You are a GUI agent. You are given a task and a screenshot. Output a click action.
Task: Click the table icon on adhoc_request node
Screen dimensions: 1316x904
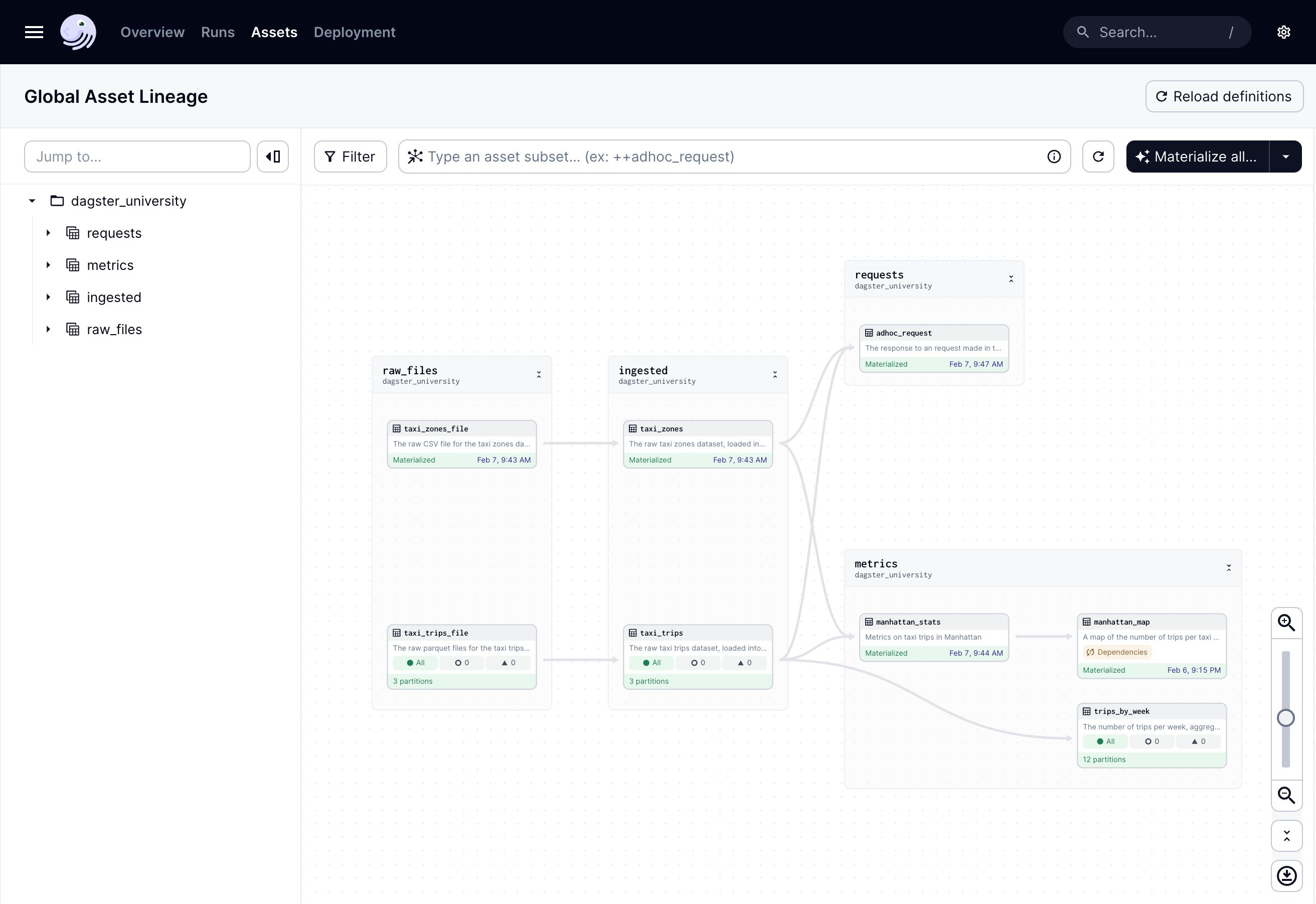[869, 333]
